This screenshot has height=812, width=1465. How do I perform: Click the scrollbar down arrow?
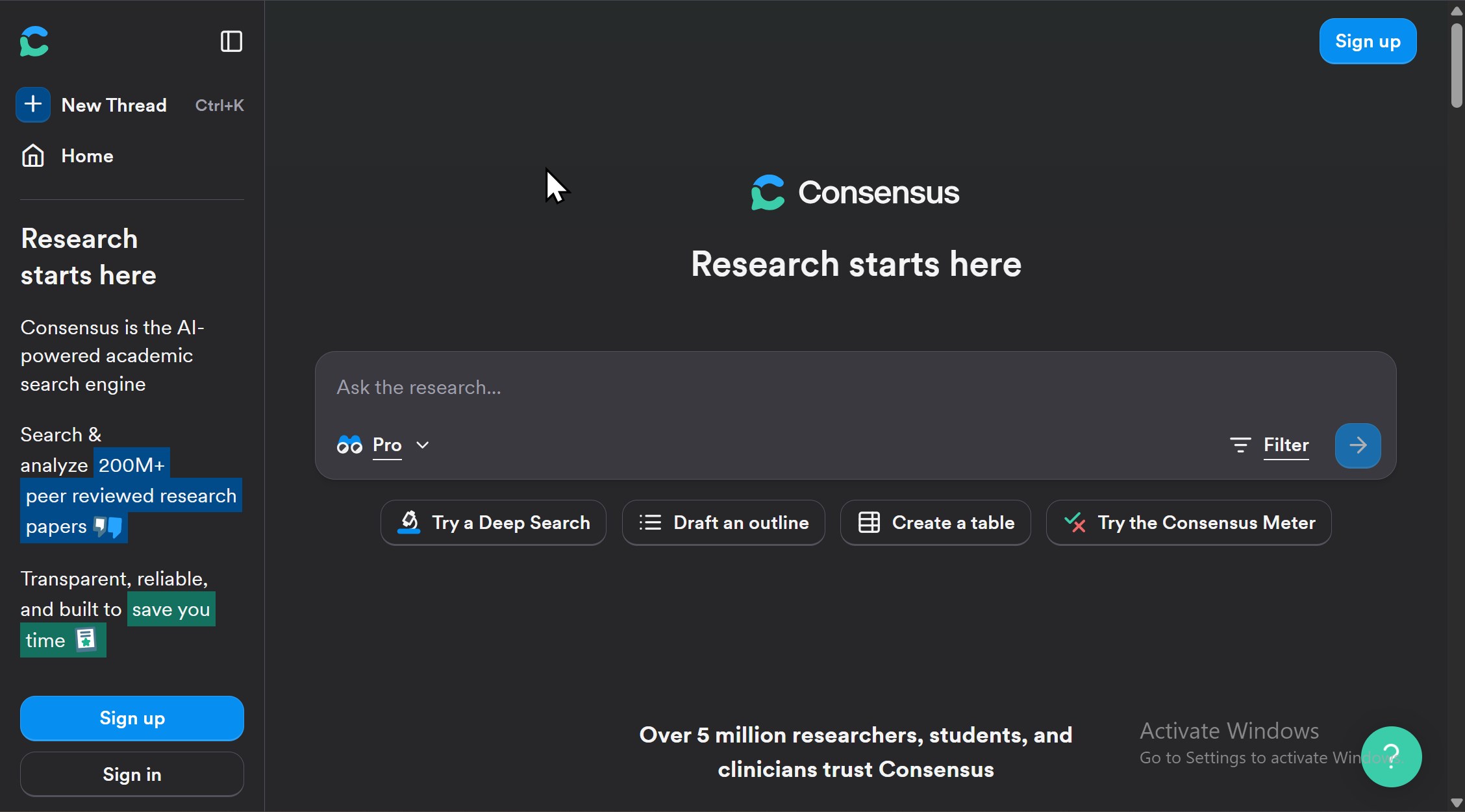click(x=1457, y=803)
